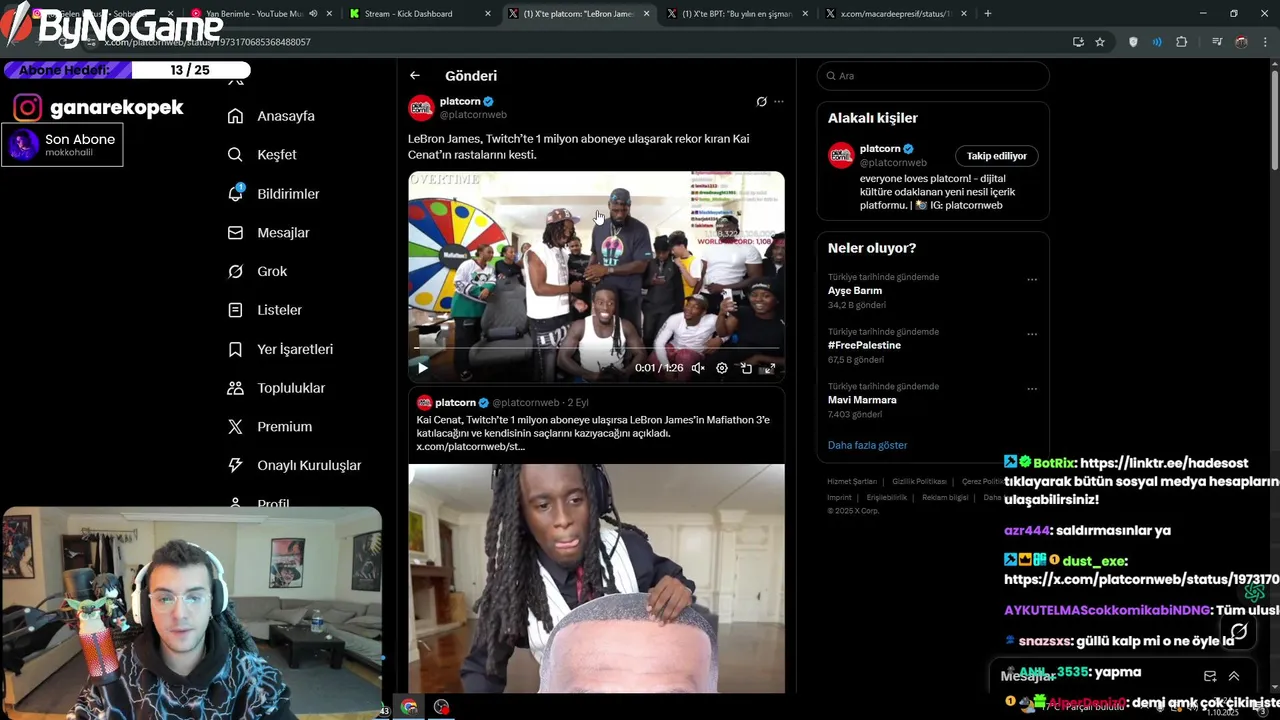This screenshot has height=720, width=1280.
Task: Click the muted audio icon on YouTube tab
Action: [313, 14]
